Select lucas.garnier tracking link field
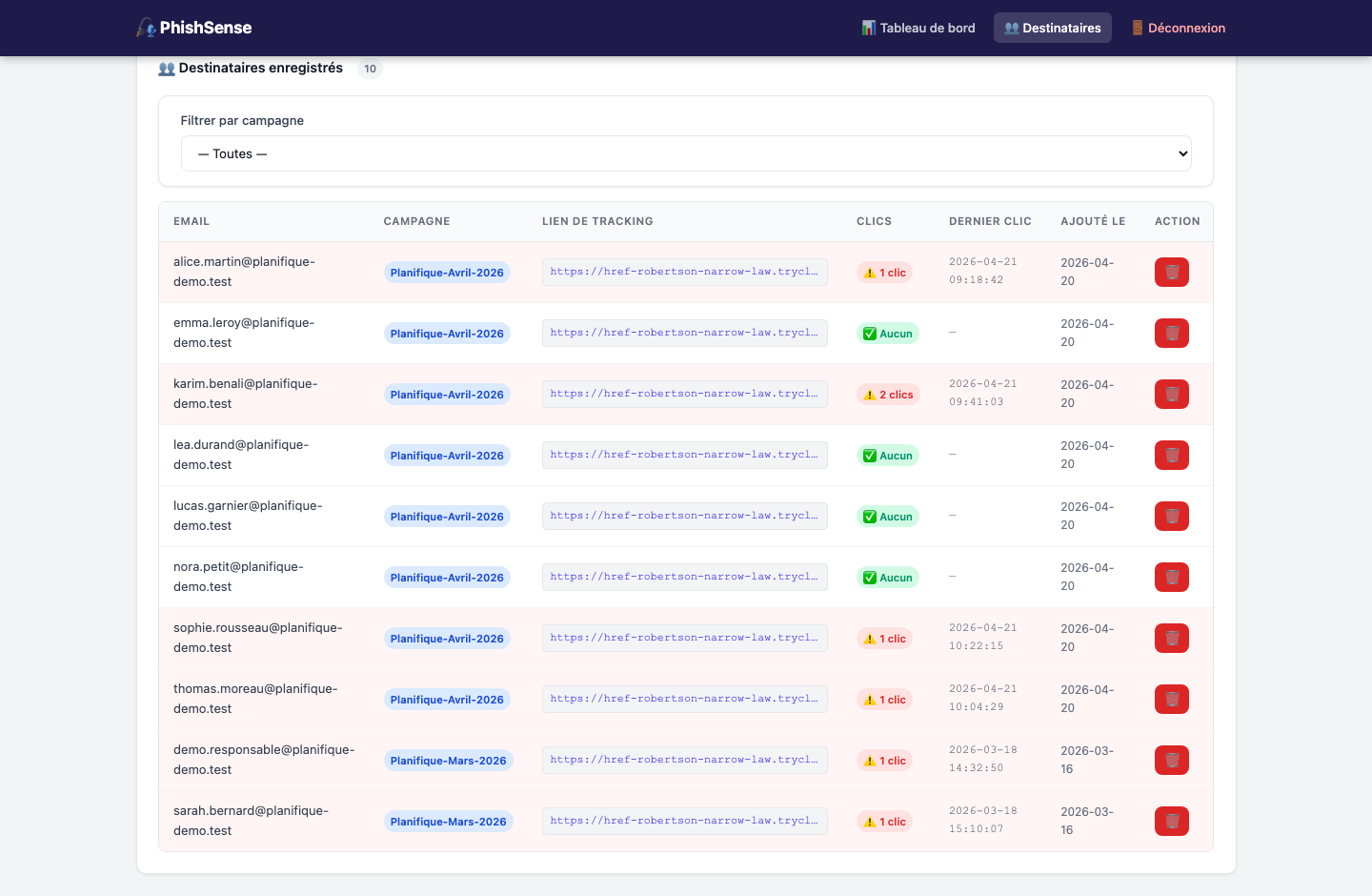Image resolution: width=1372 pixels, height=896 pixels. [x=685, y=516]
